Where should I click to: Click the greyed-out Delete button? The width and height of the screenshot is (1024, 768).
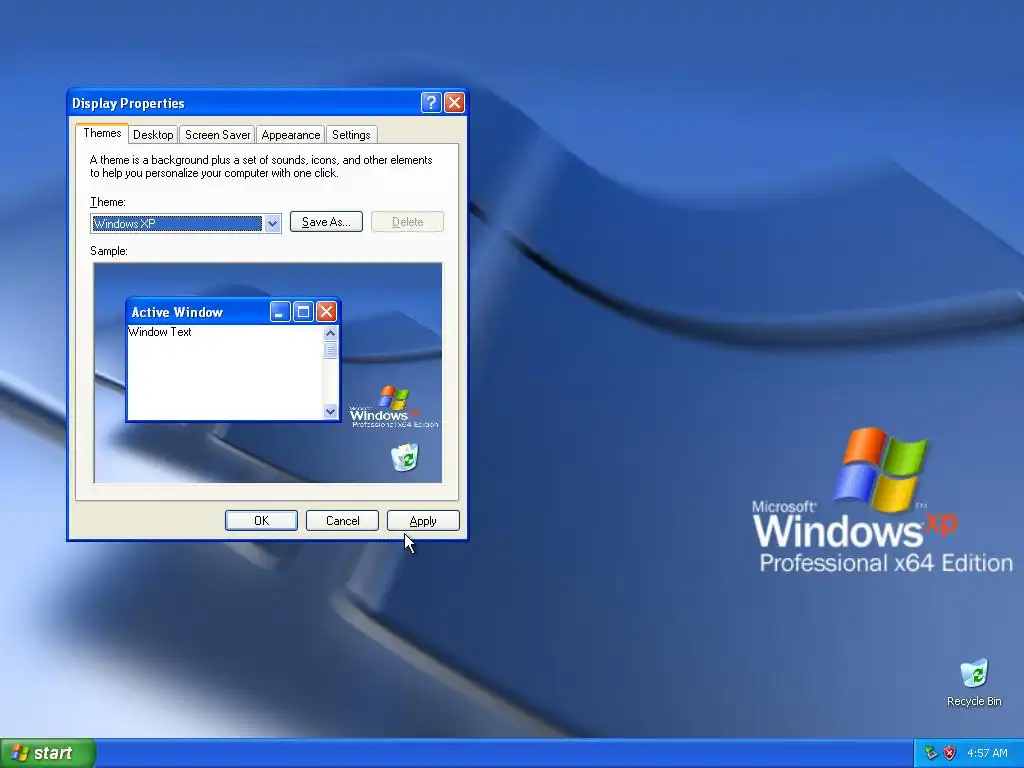click(408, 222)
